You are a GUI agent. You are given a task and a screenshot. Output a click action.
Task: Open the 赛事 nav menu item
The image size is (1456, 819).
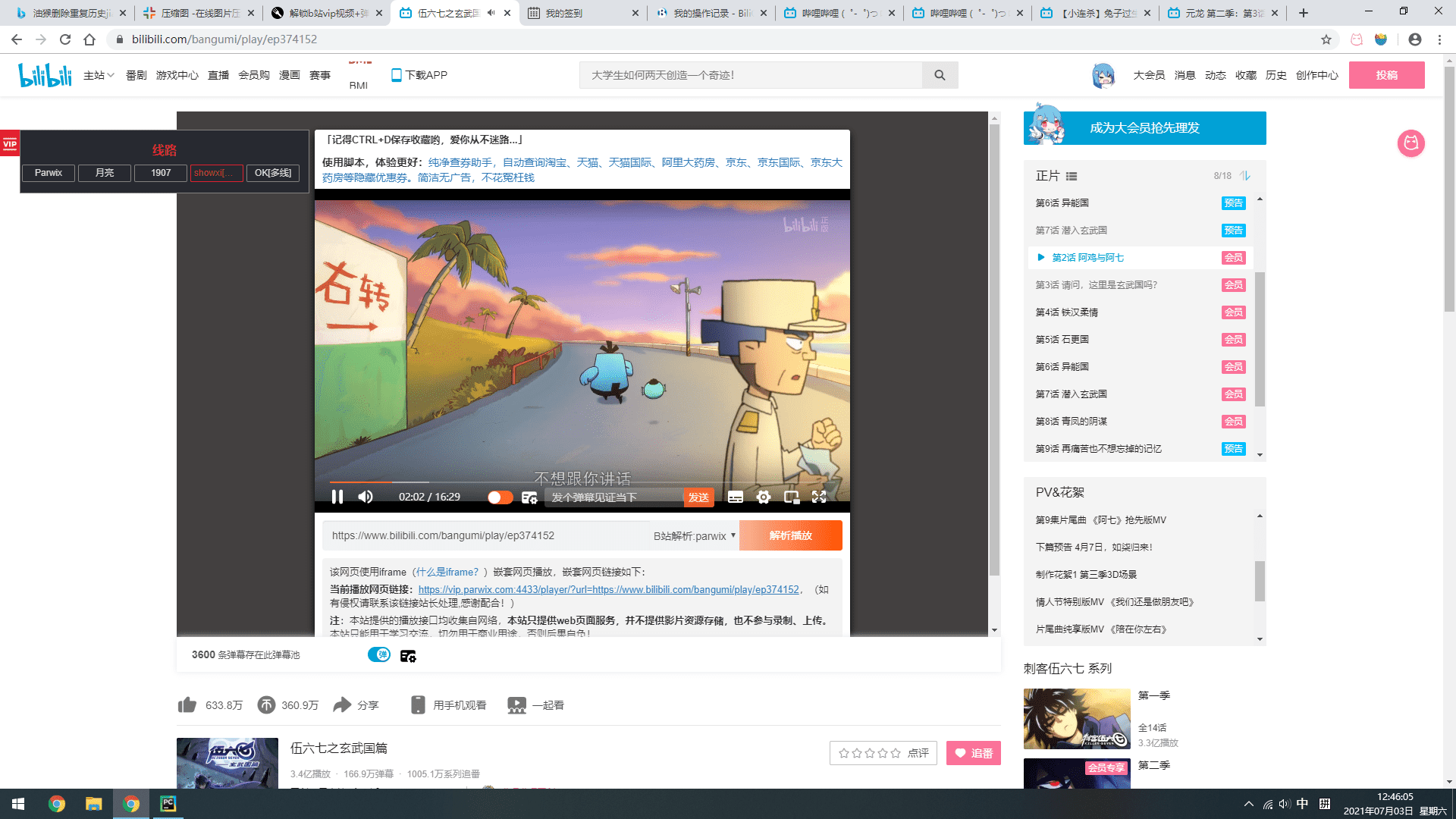click(x=320, y=75)
